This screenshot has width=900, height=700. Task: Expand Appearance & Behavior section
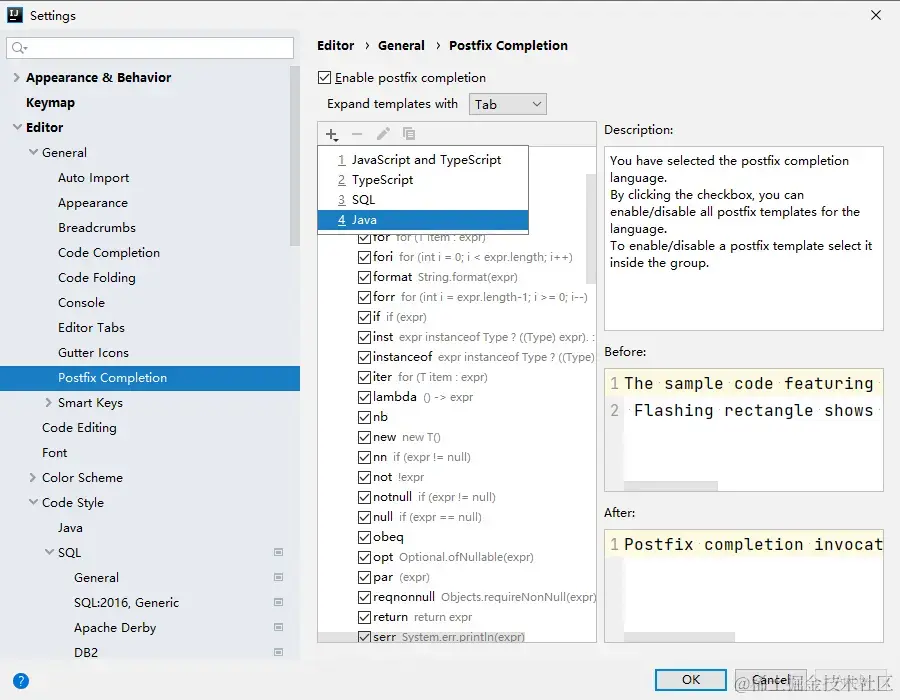[x=16, y=77]
